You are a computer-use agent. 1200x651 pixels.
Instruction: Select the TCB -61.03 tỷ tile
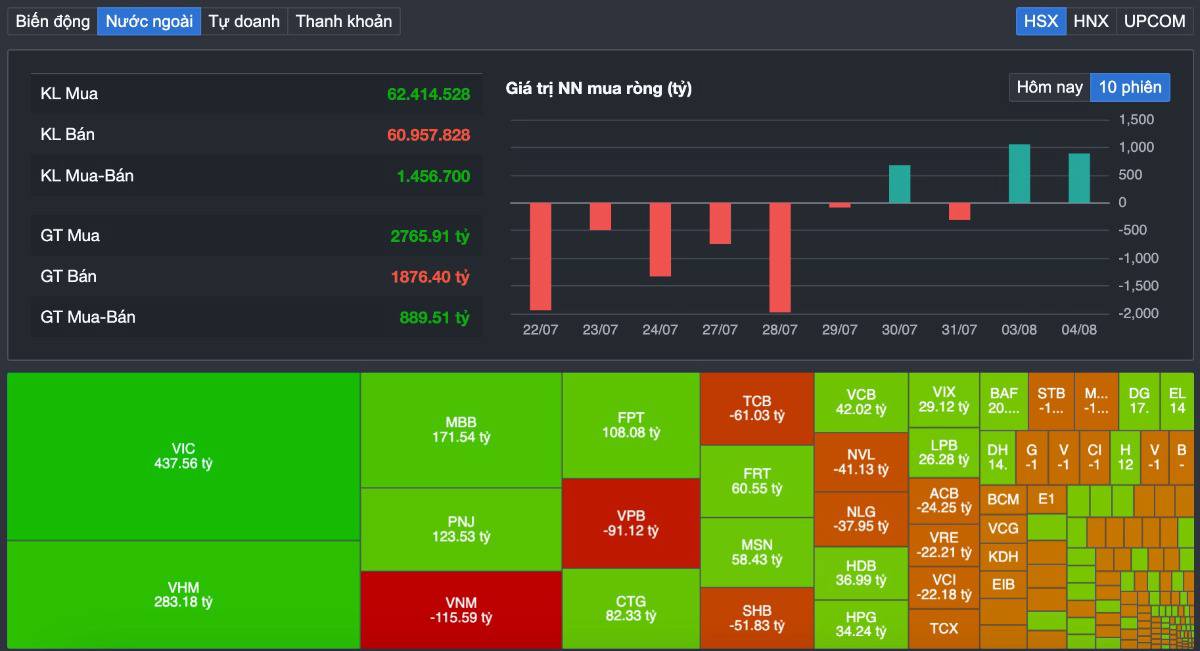point(757,409)
